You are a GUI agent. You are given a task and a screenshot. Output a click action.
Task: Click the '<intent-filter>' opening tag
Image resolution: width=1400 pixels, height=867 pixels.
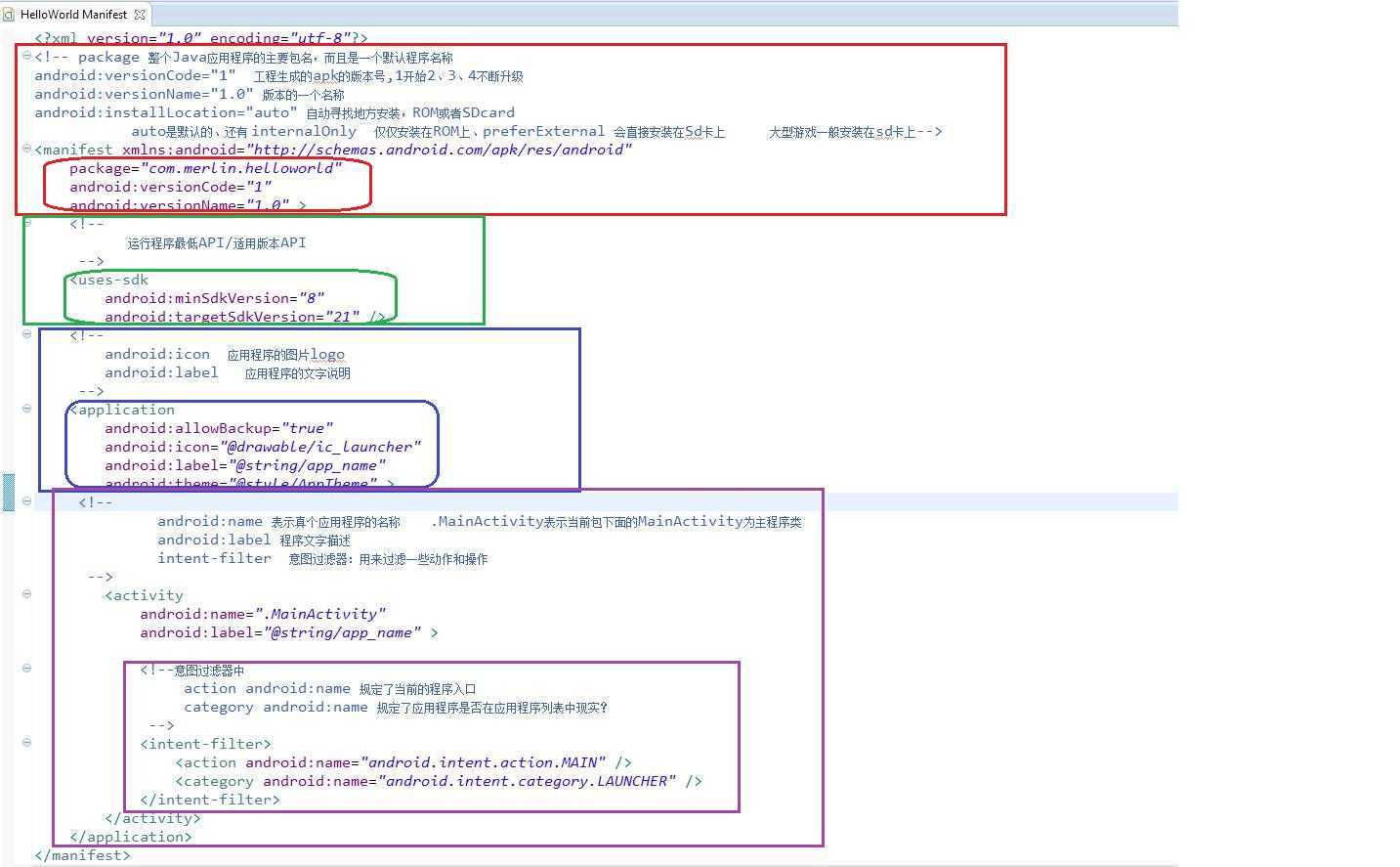click(x=206, y=744)
